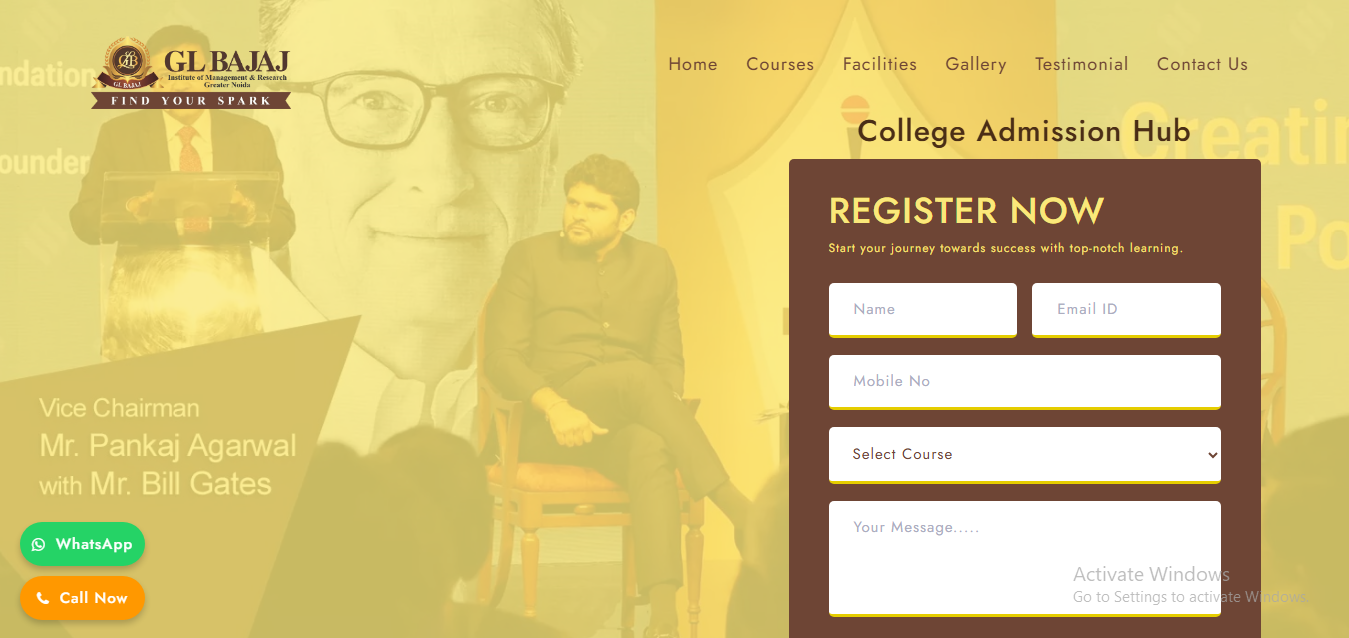Click the WhatsApp icon on the green button
1349x638 pixels.
[x=38, y=544]
